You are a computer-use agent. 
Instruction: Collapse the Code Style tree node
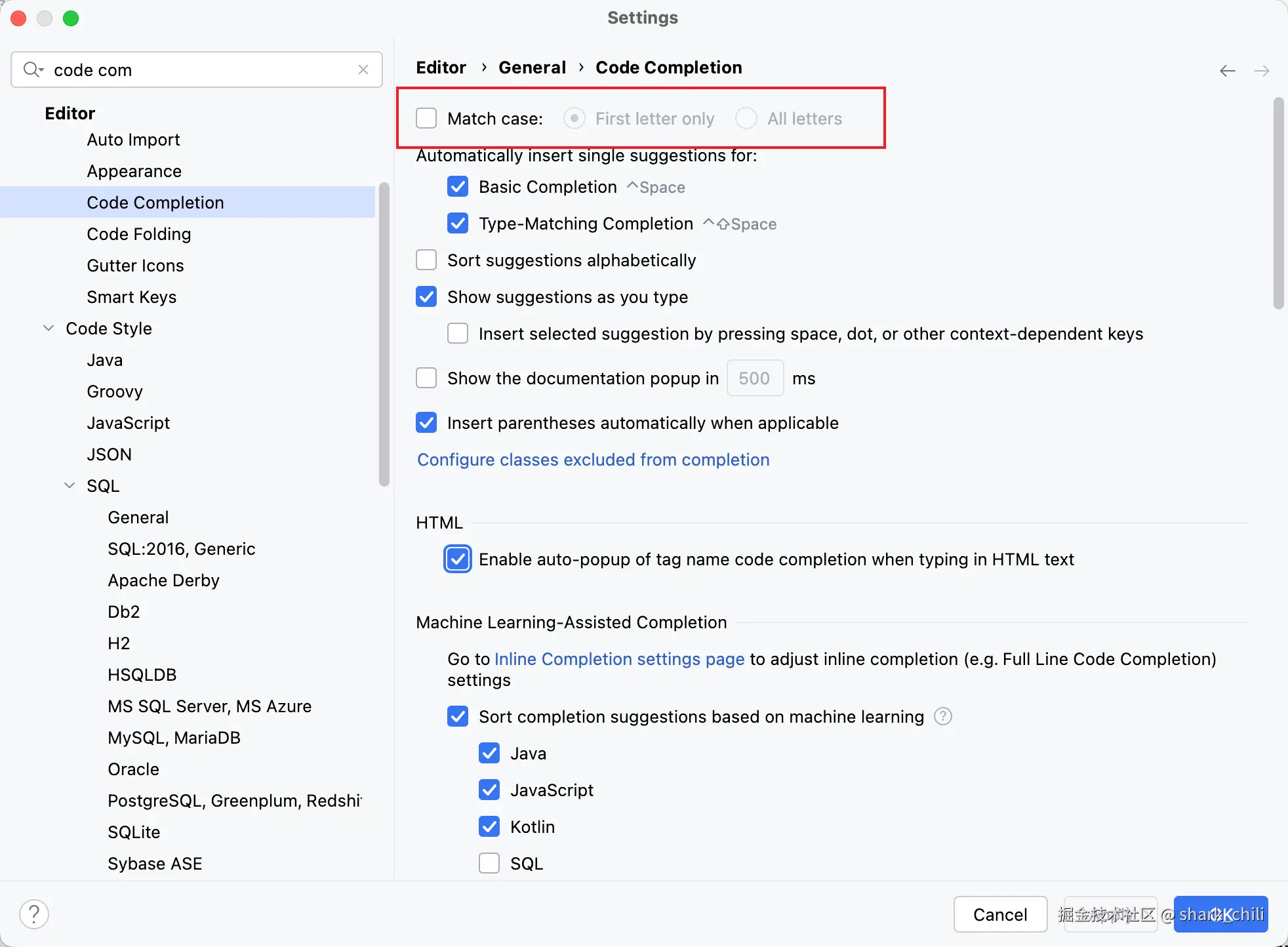[x=49, y=329]
